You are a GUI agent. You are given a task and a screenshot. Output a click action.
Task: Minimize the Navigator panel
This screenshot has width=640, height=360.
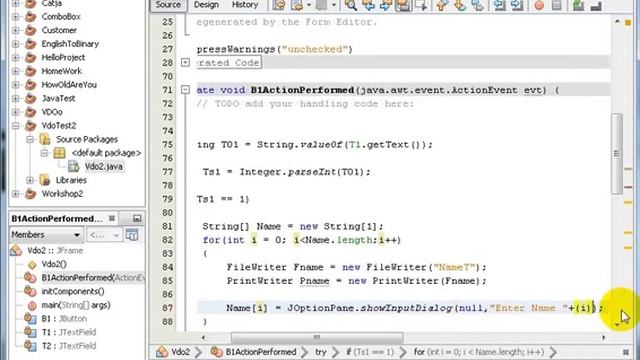(x=137, y=218)
